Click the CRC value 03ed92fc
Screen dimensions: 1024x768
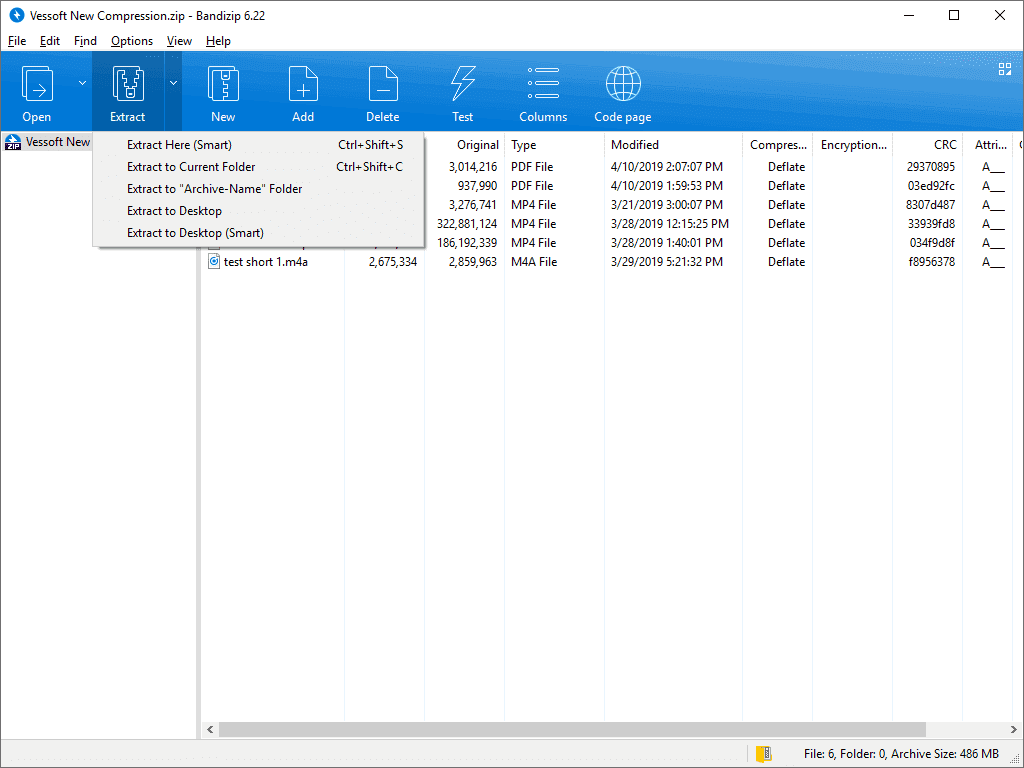931,186
